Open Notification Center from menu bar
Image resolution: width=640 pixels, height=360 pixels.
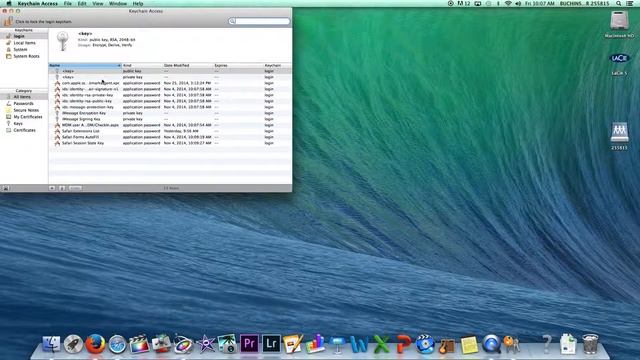630,3
